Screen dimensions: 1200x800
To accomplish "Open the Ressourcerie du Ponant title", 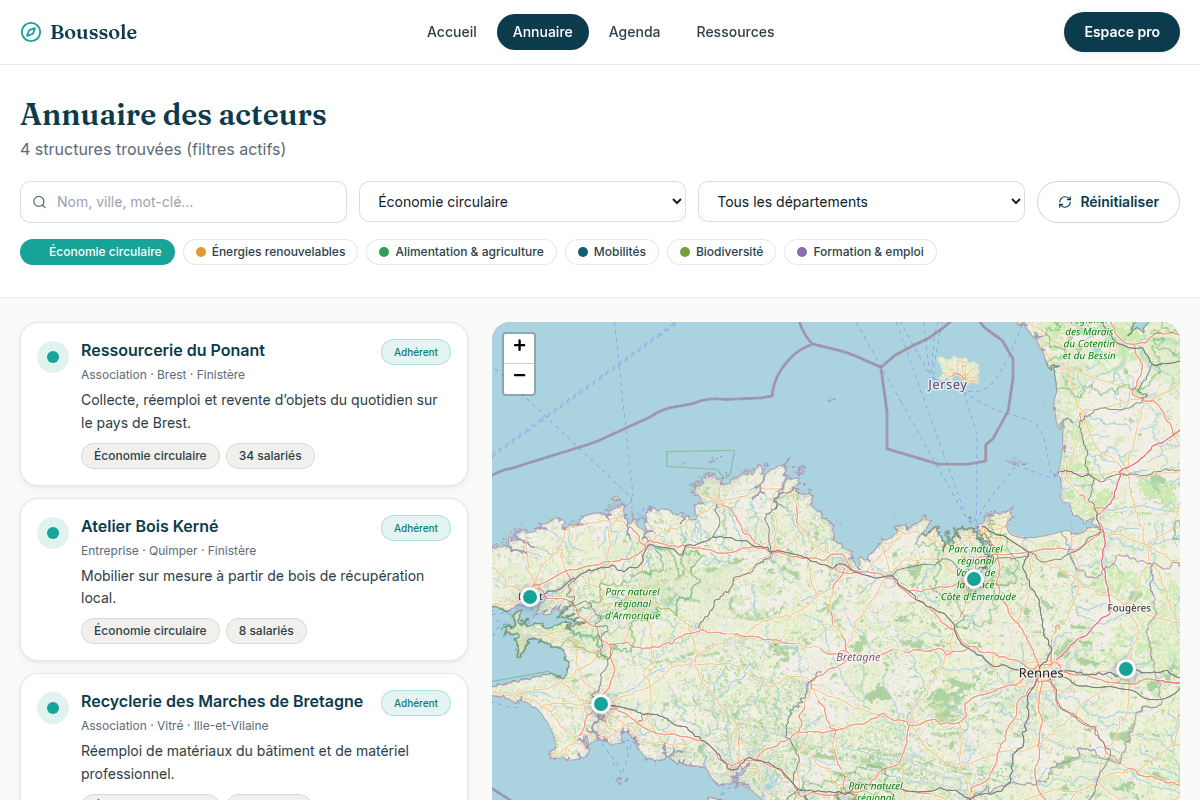I will (x=173, y=351).
